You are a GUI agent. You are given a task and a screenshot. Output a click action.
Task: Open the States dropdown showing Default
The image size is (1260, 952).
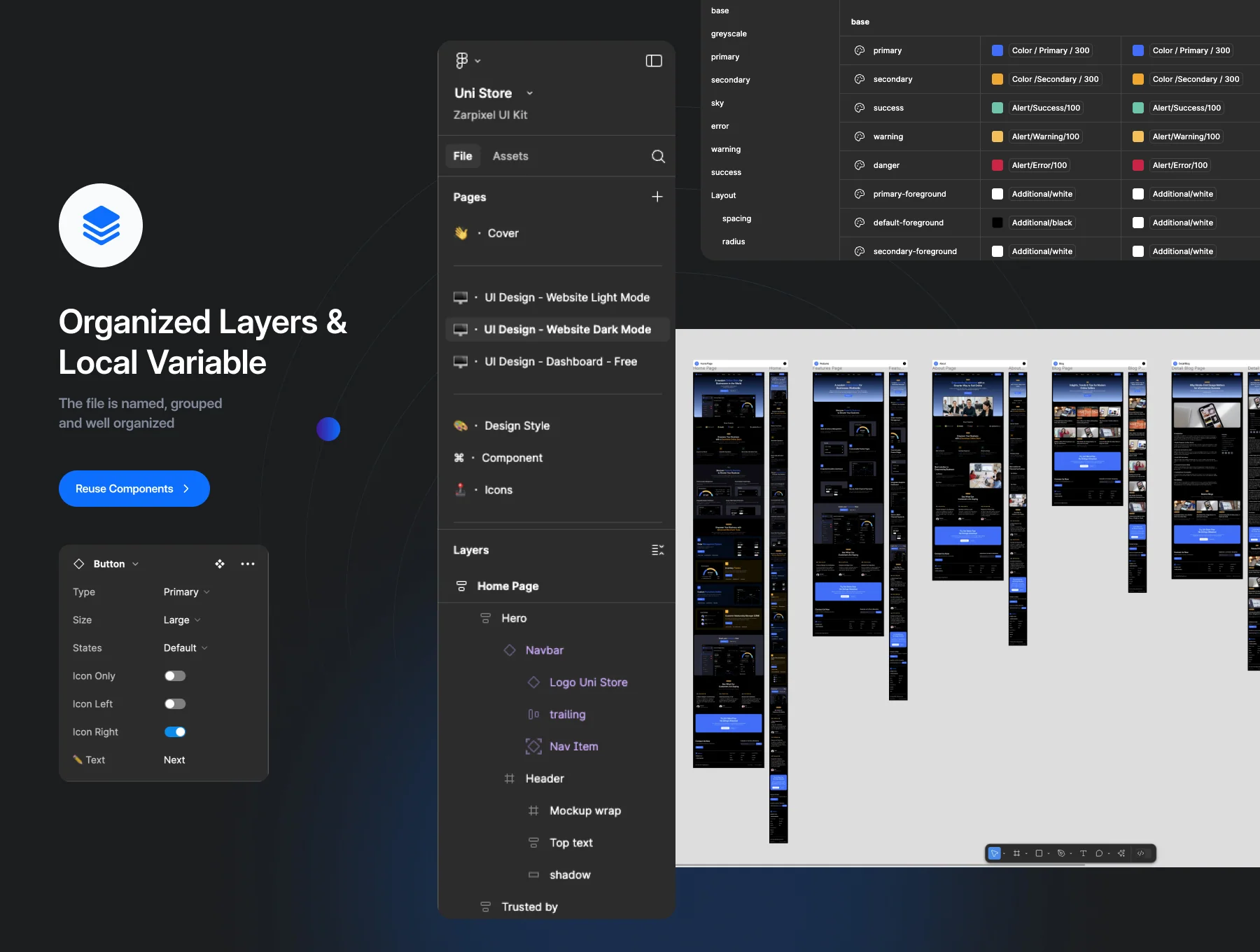(185, 648)
